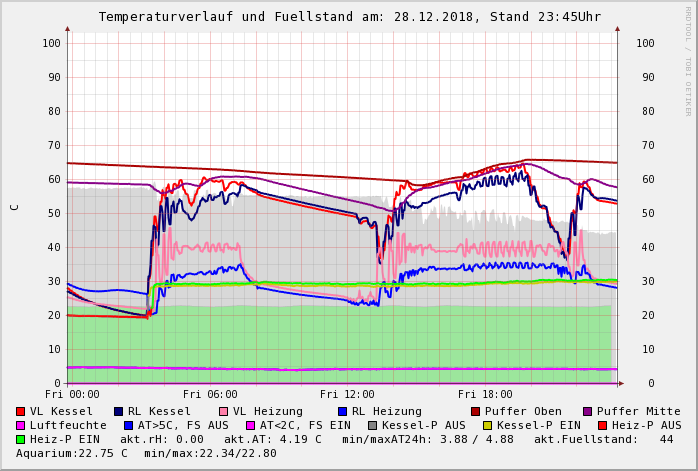Click the Fri 12:00 time axis label
Viewport: 698px width, 471px height.
[x=347, y=395]
